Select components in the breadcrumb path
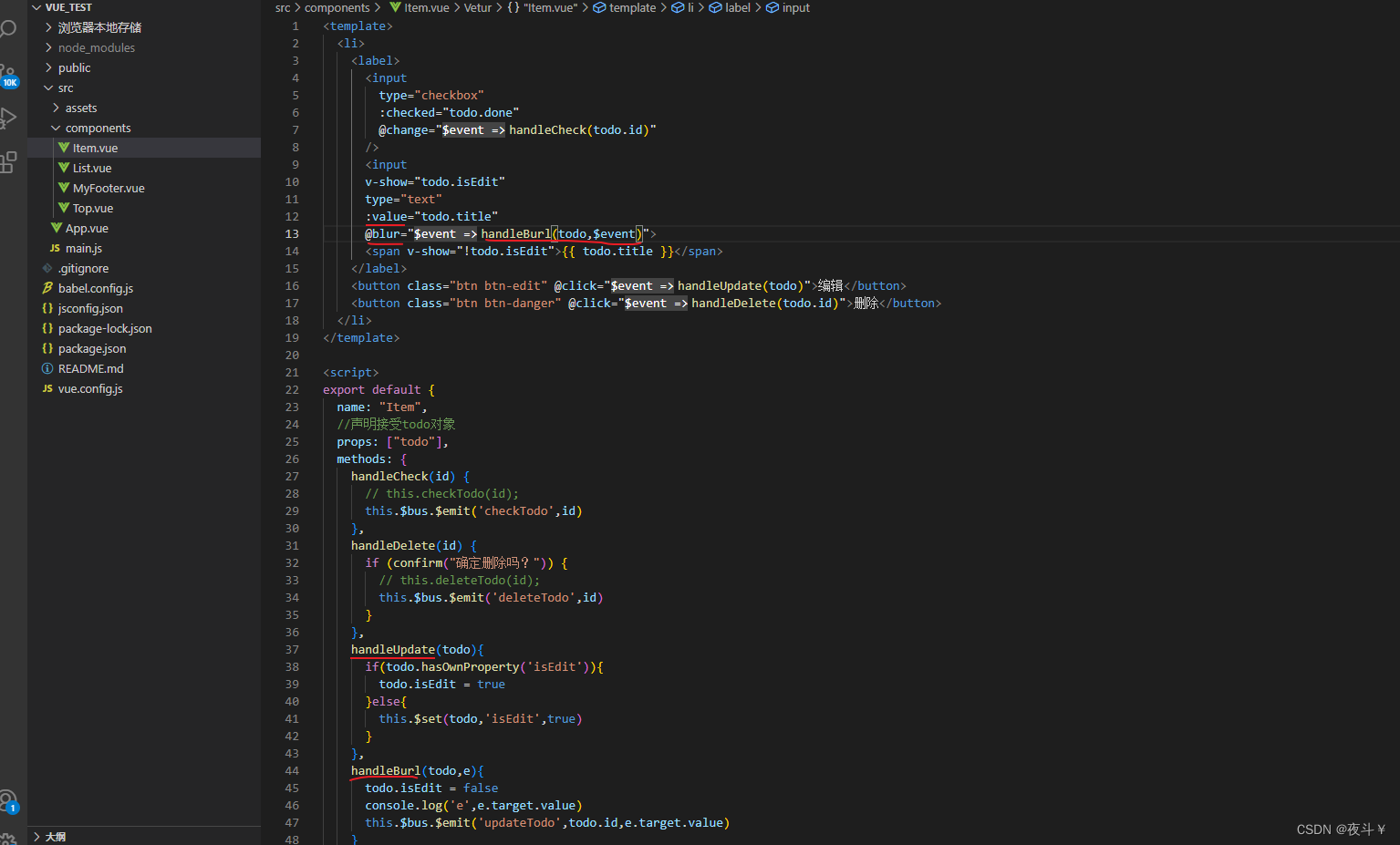 [x=337, y=7]
